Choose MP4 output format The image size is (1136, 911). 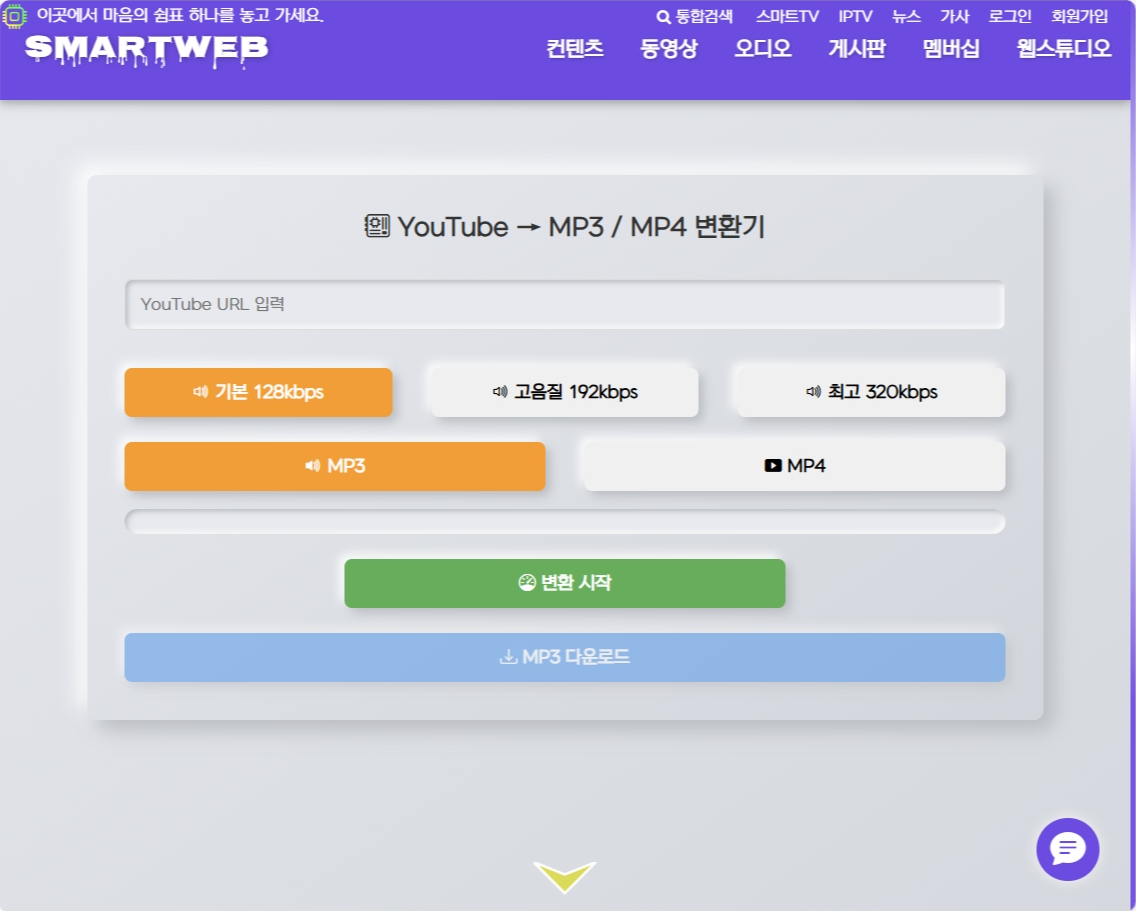click(x=794, y=466)
